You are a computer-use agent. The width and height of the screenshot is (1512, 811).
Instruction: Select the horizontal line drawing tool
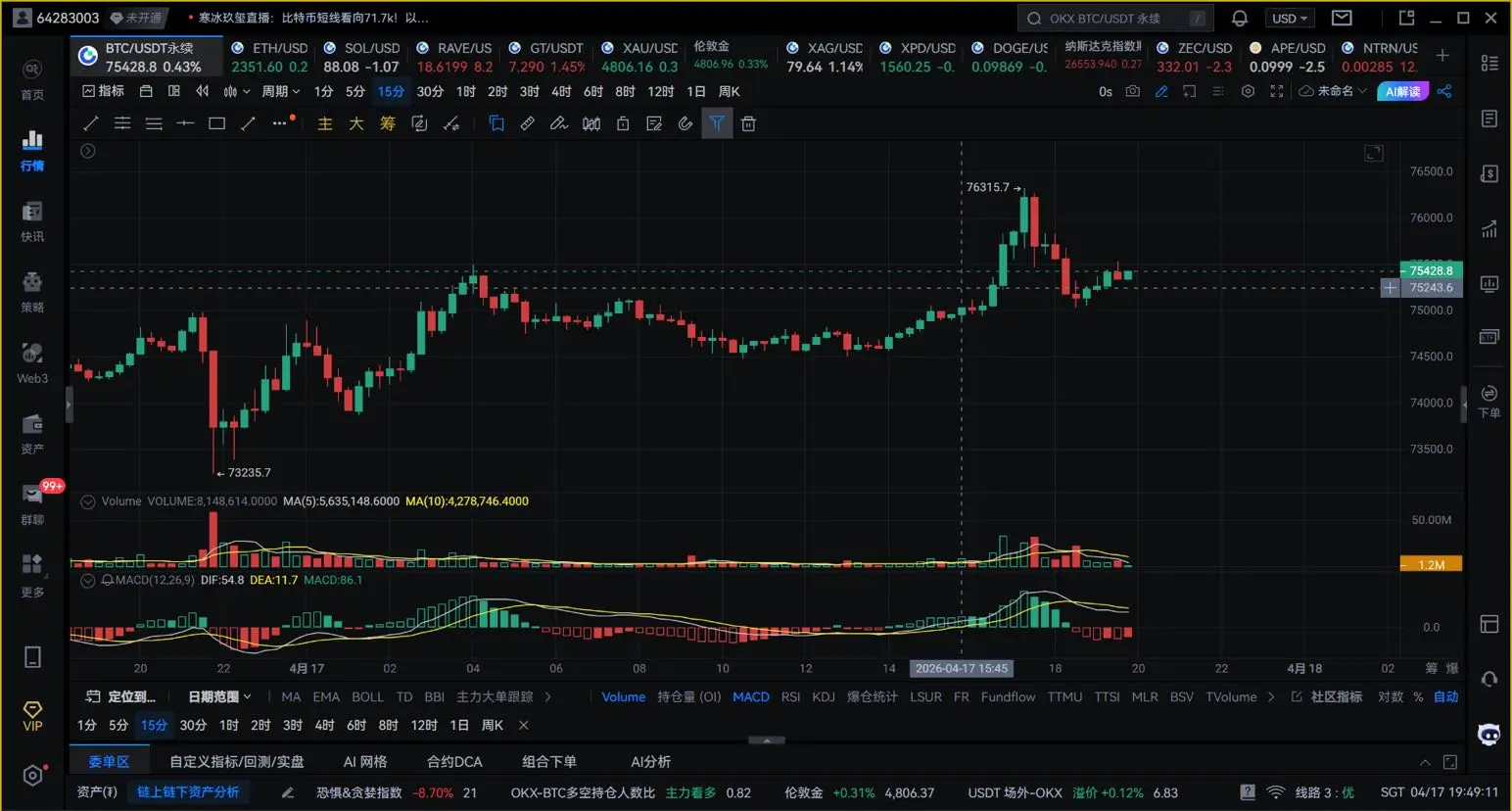(185, 123)
